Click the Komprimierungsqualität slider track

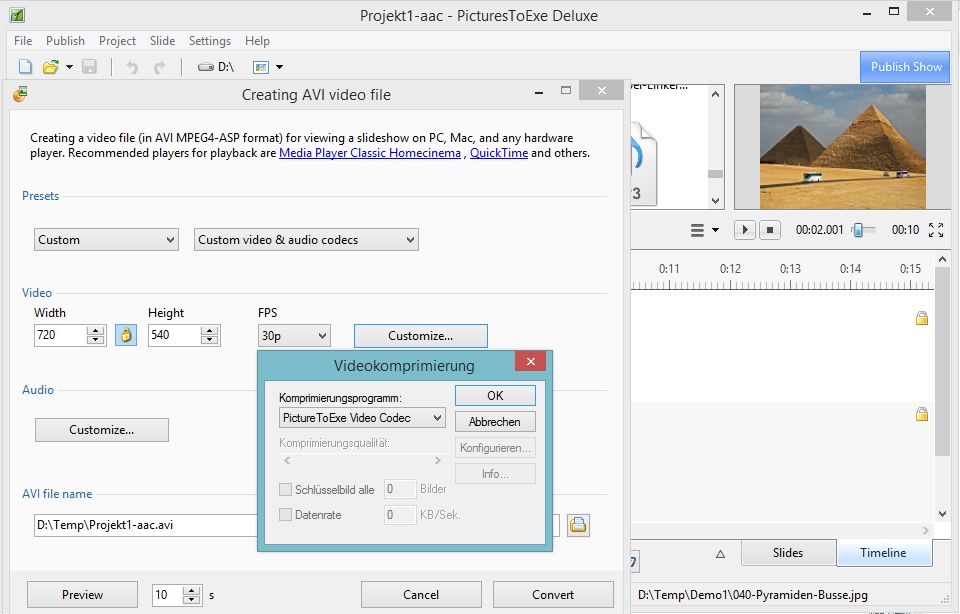tap(362, 460)
